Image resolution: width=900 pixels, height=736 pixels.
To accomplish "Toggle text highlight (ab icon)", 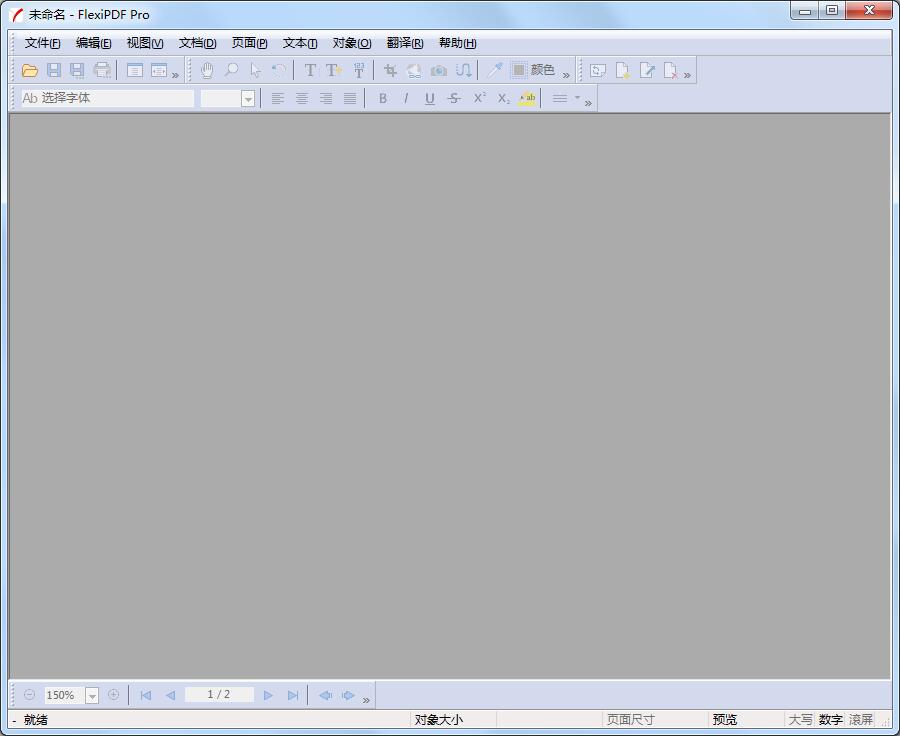I will (527, 98).
